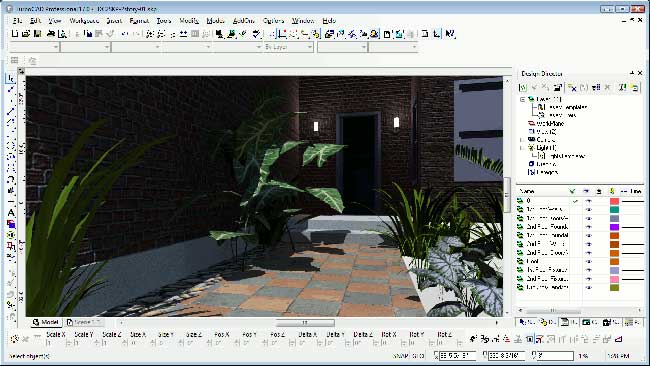Screen dimensions: 650x366
Task: Toggle the active checkmark on layer 0
Action: click(575, 201)
